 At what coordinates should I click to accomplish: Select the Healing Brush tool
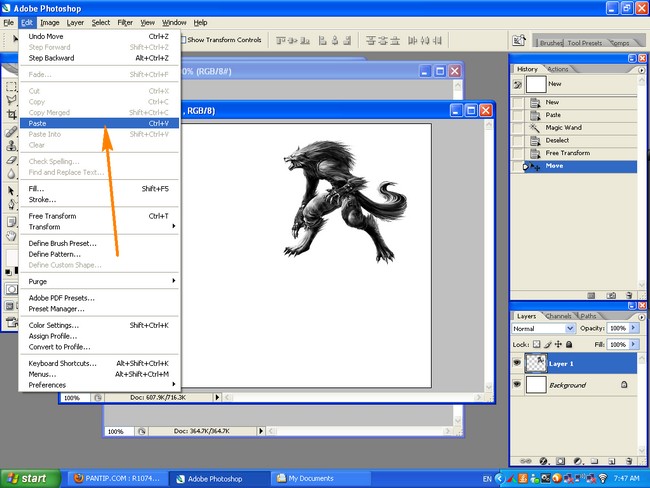point(11,132)
